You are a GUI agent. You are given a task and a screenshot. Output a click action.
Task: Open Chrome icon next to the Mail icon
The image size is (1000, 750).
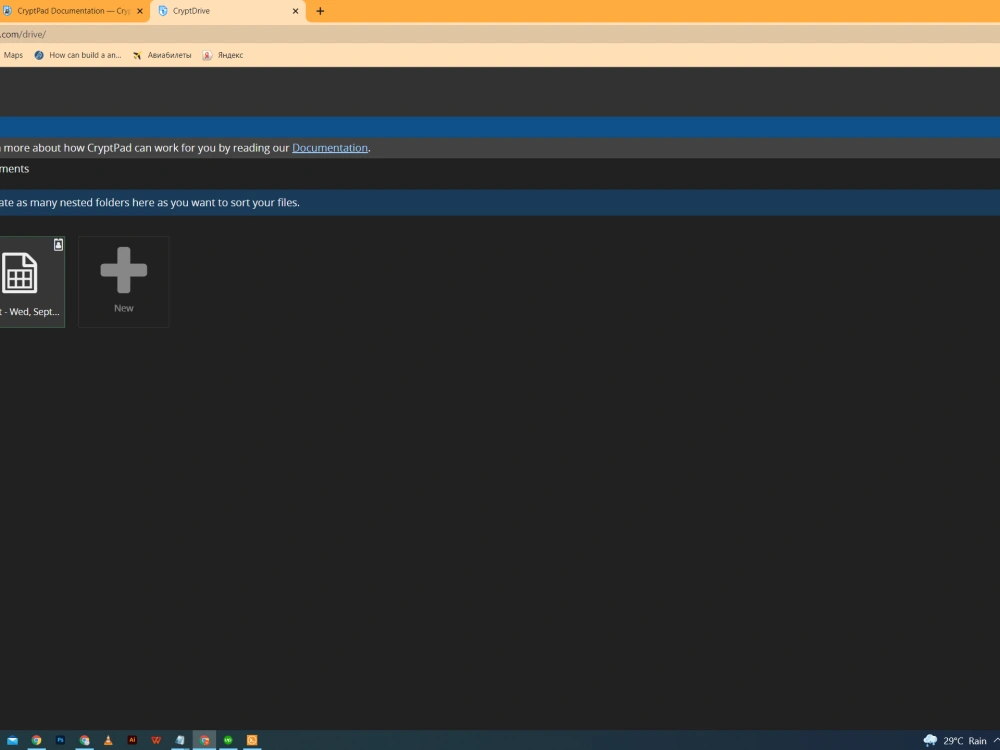coord(36,740)
